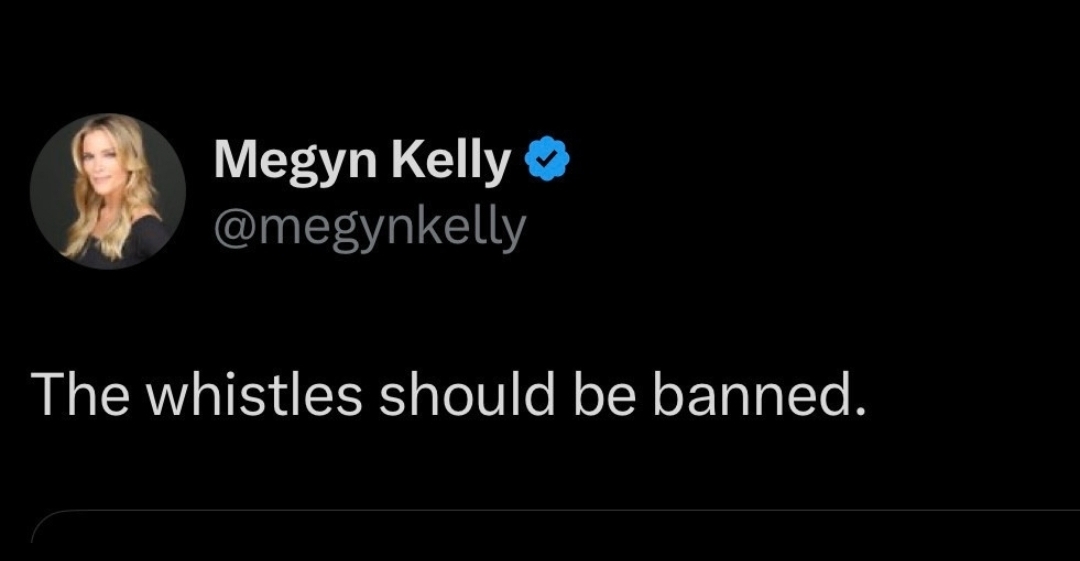This screenshot has height=561, width=1080.
Task: Tap the top border of the embedded post
Action: [x=556, y=513]
